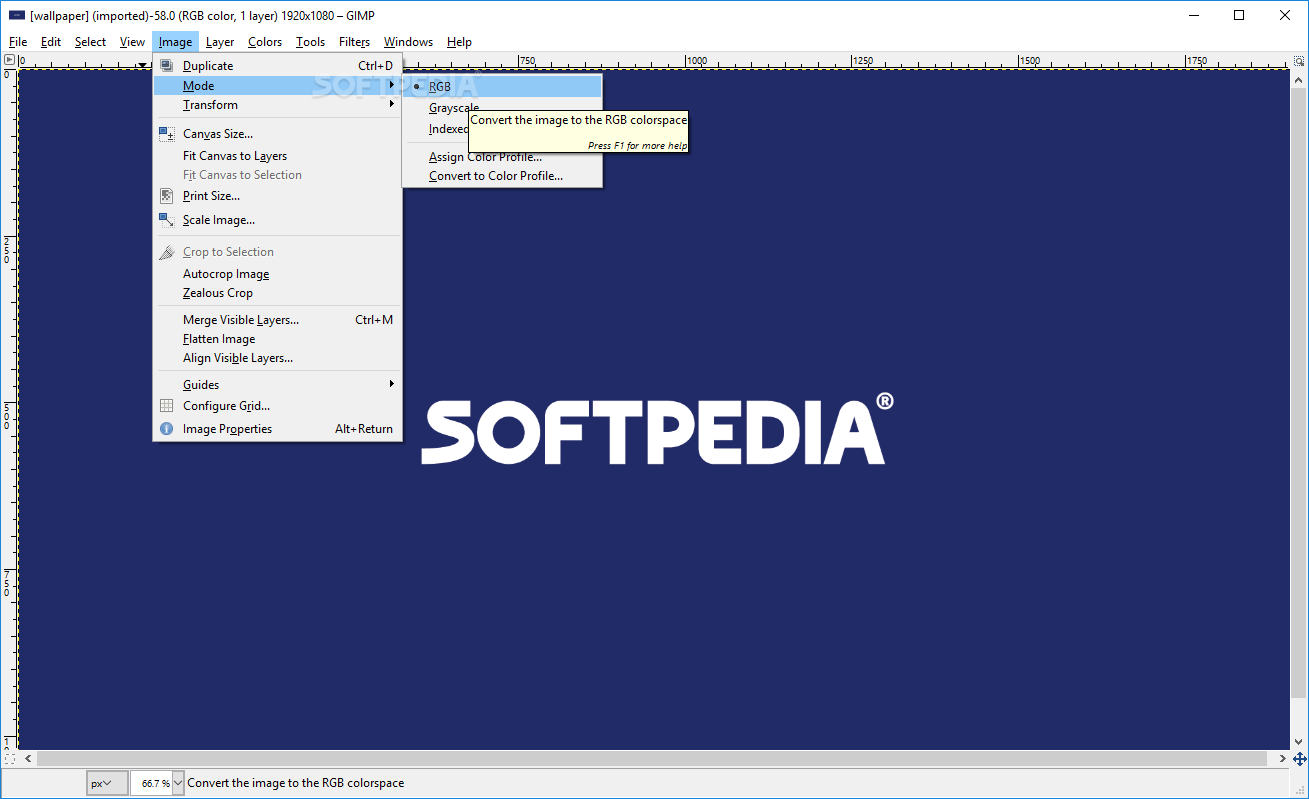Viewport: 1309px width, 799px height.
Task: Expand the Transform submenu
Action: (x=277, y=105)
